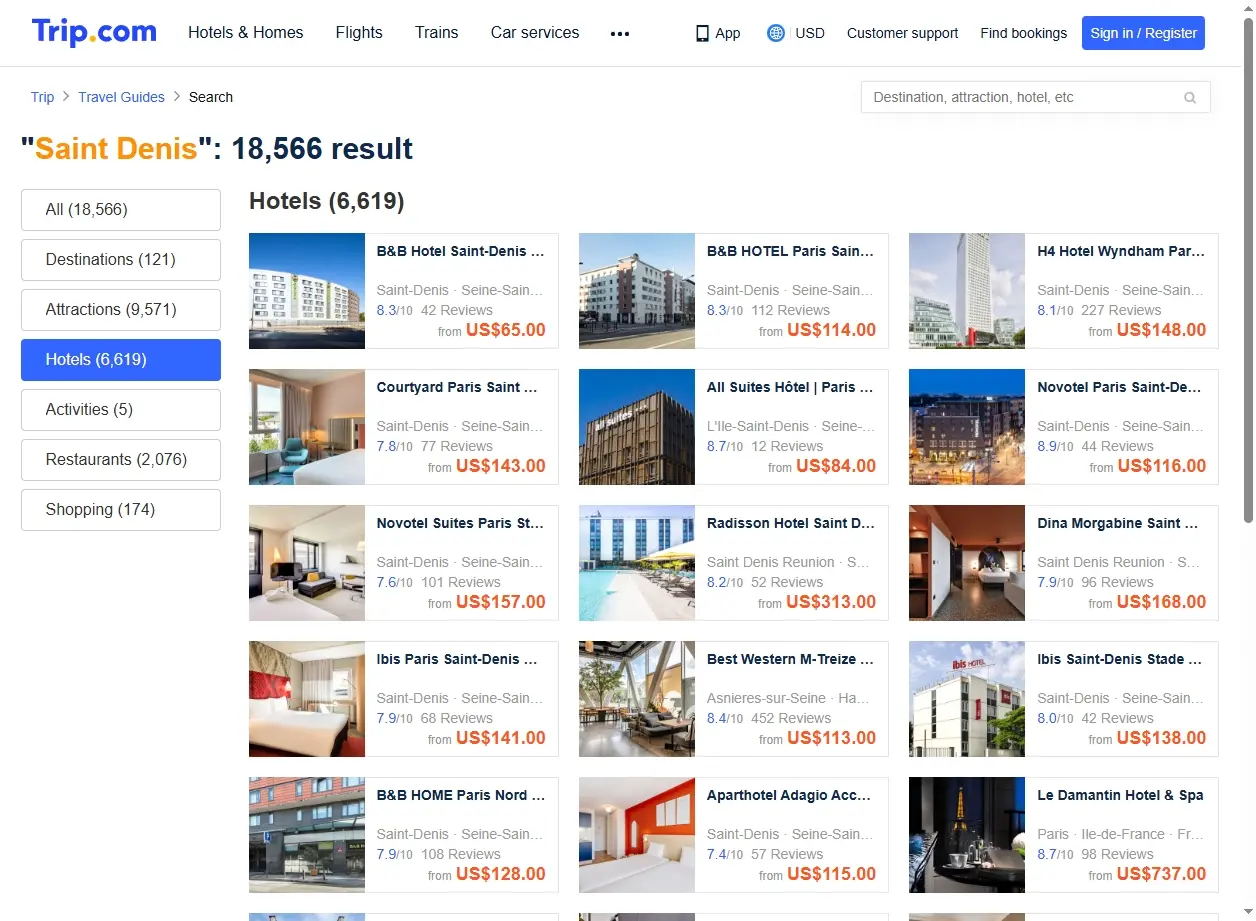Change currency from USD
1256x921 pixels.
[x=810, y=33]
